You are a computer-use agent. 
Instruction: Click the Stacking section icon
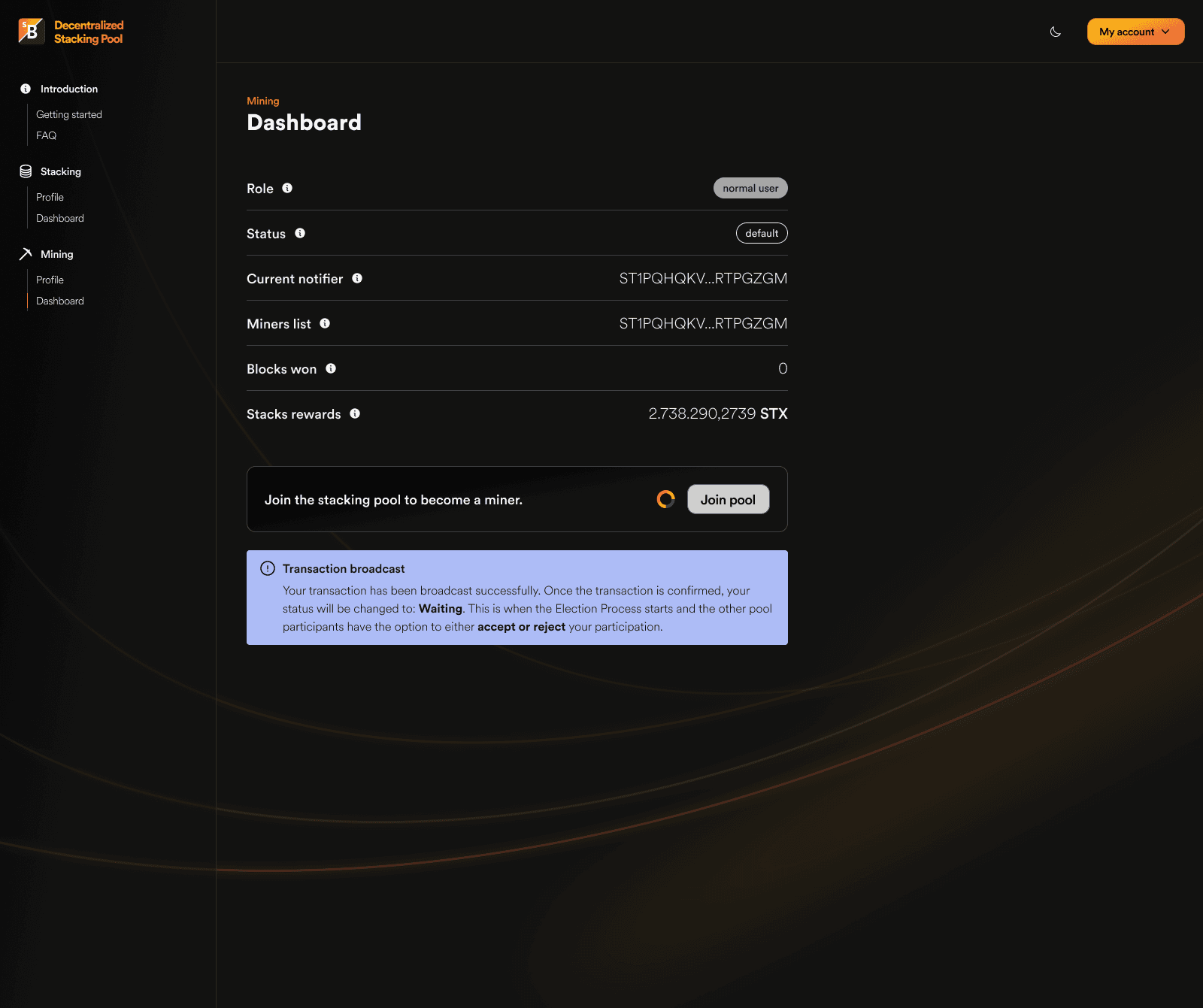pos(26,171)
